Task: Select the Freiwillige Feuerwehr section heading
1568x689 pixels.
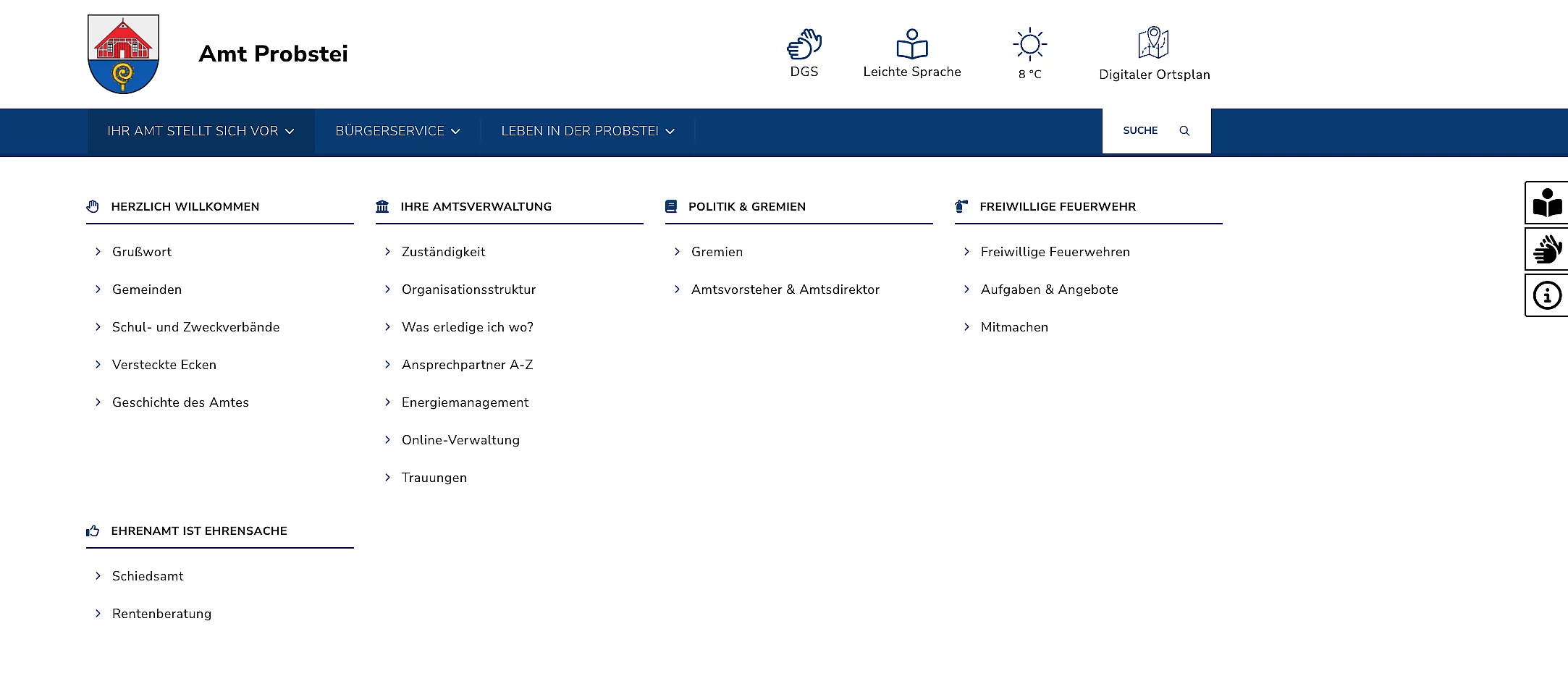Action: [x=1057, y=207]
